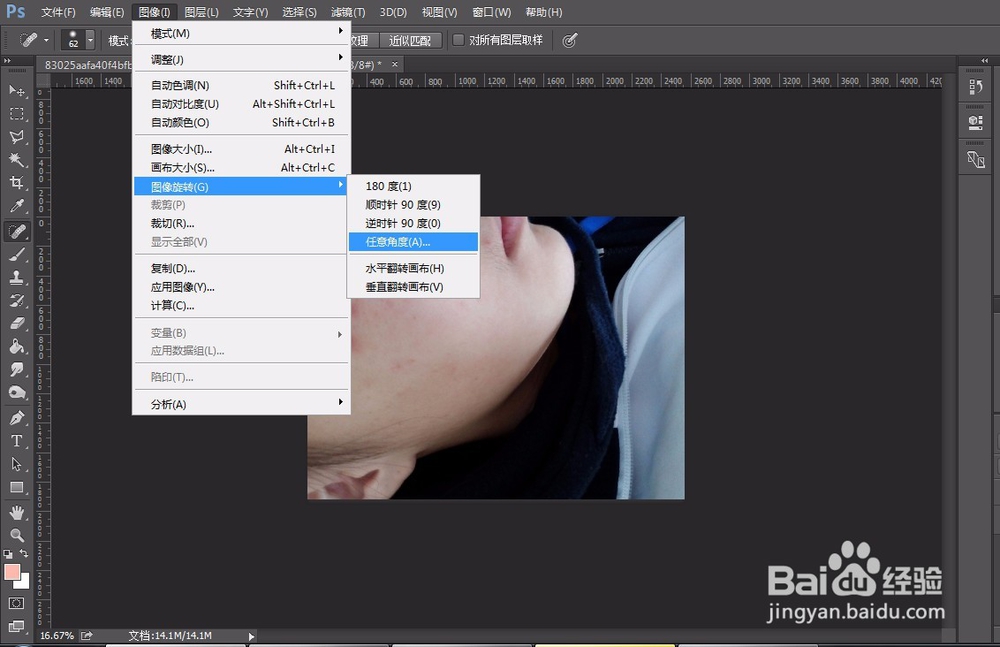Collapse the right panel dock arrows
1000x647 pixels.
click(x=985, y=61)
